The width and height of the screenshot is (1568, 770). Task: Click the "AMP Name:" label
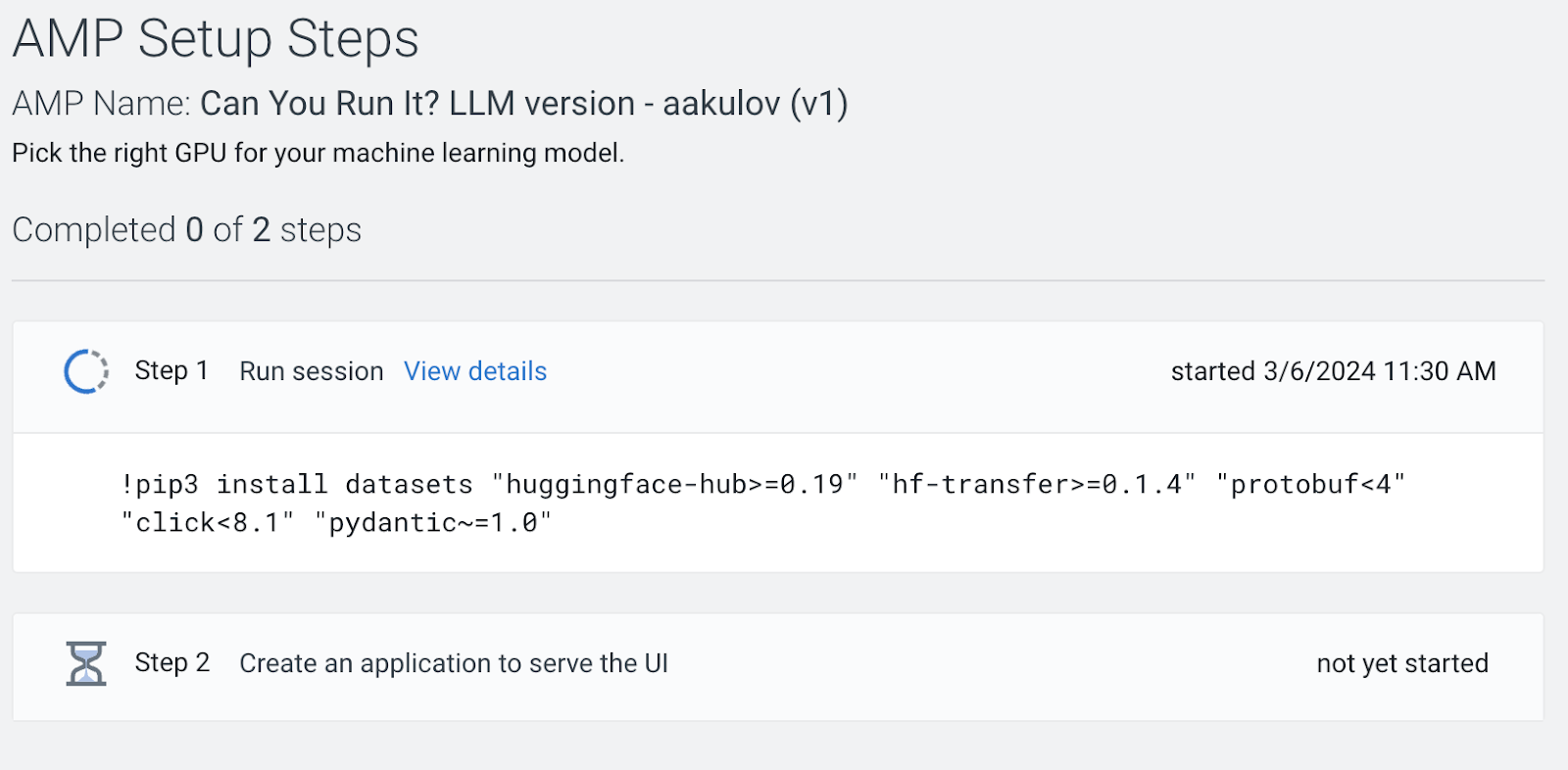point(101,104)
